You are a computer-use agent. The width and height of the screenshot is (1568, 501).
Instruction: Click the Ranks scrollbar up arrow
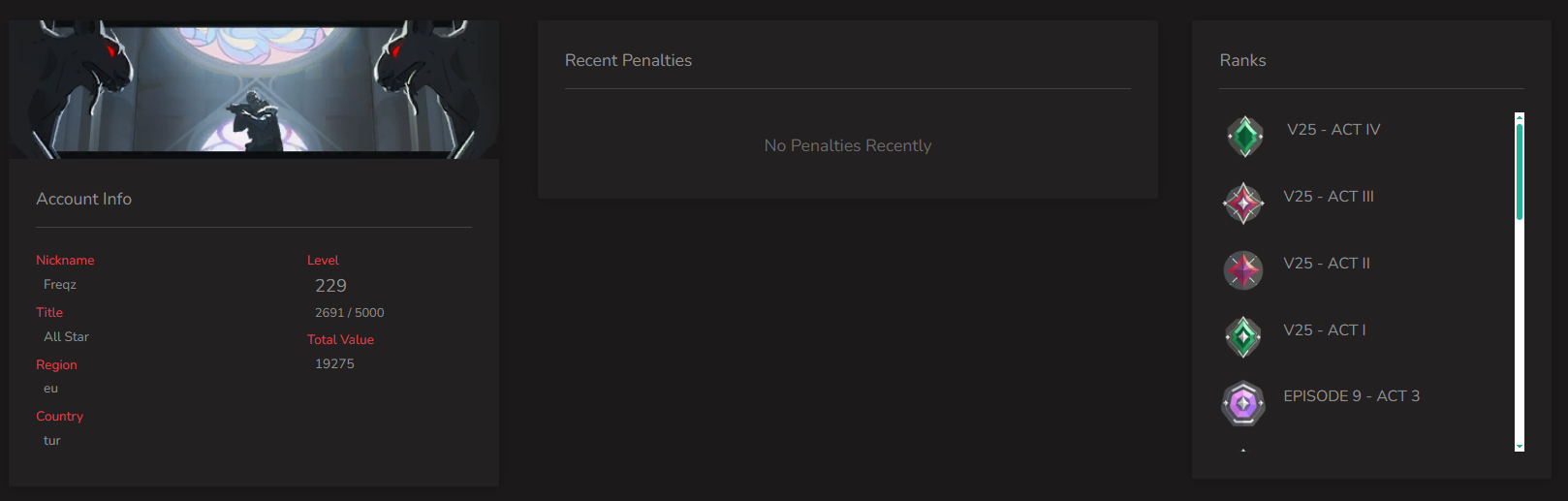tap(1520, 116)
